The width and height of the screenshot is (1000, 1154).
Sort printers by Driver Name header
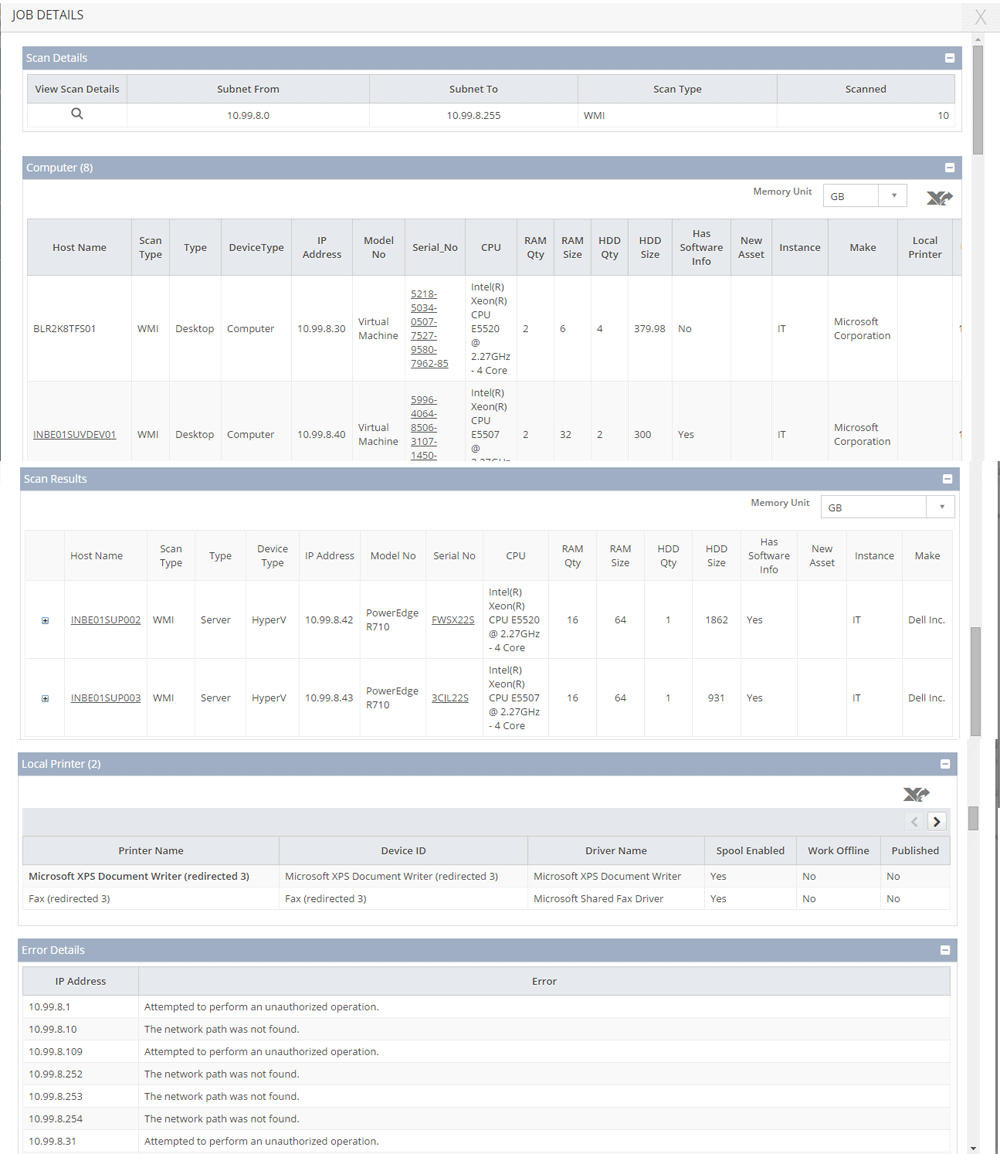point(616,851)
